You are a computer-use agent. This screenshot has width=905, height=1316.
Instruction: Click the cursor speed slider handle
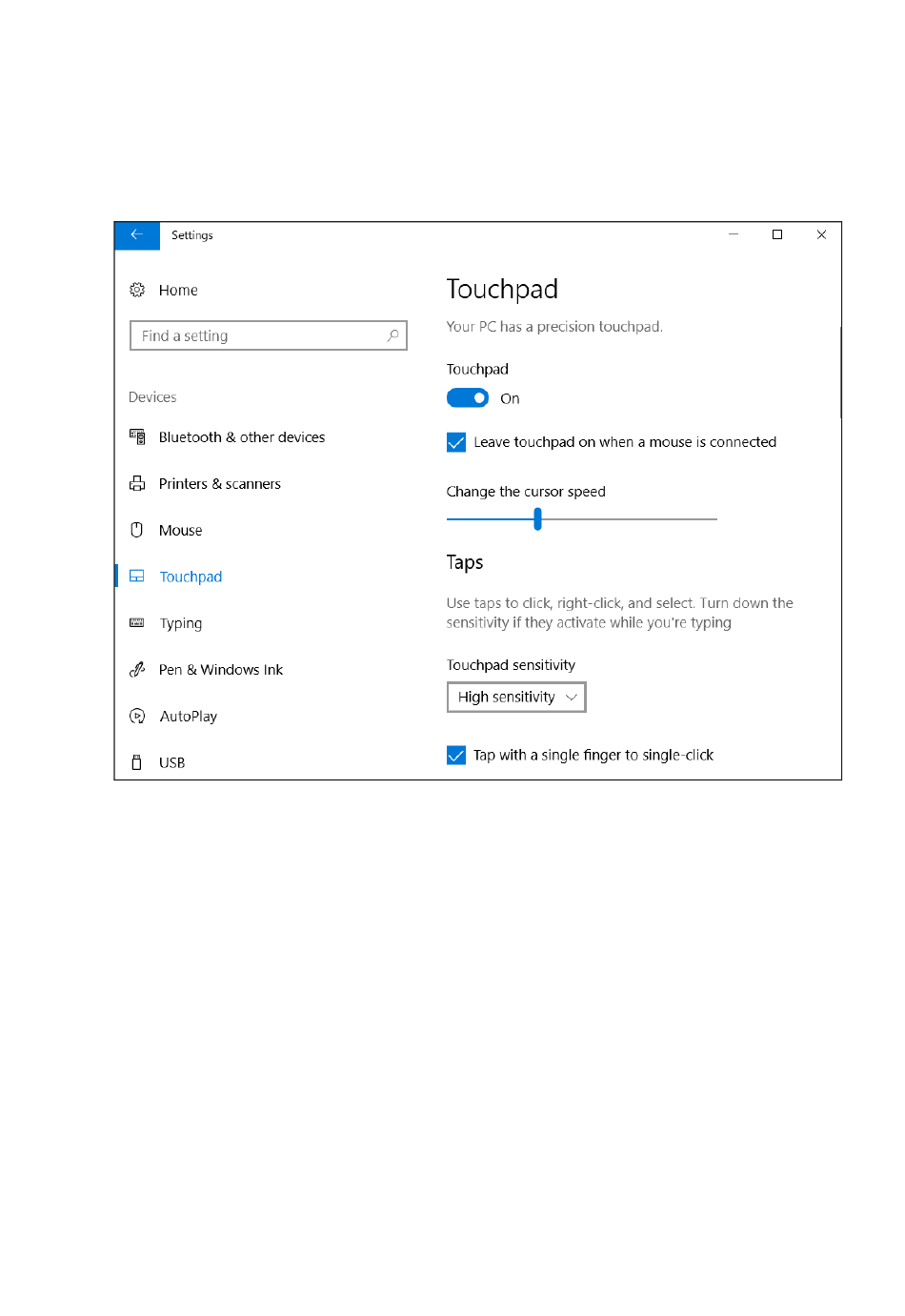[538, 518]
